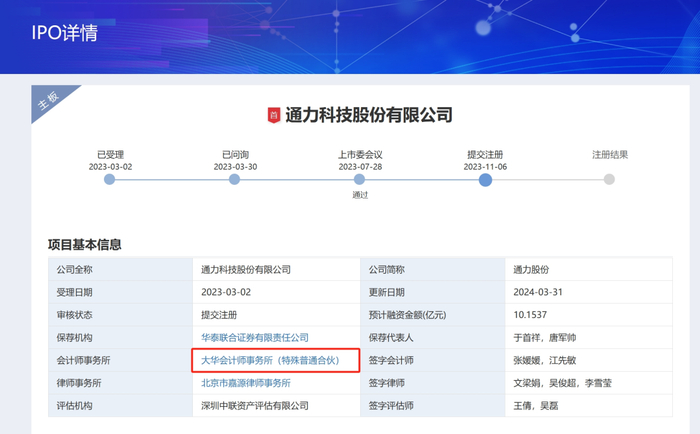Click the 上市委会议 stage label
The height and width of the screenshot is (434, 700).
[x=360, y=155]
